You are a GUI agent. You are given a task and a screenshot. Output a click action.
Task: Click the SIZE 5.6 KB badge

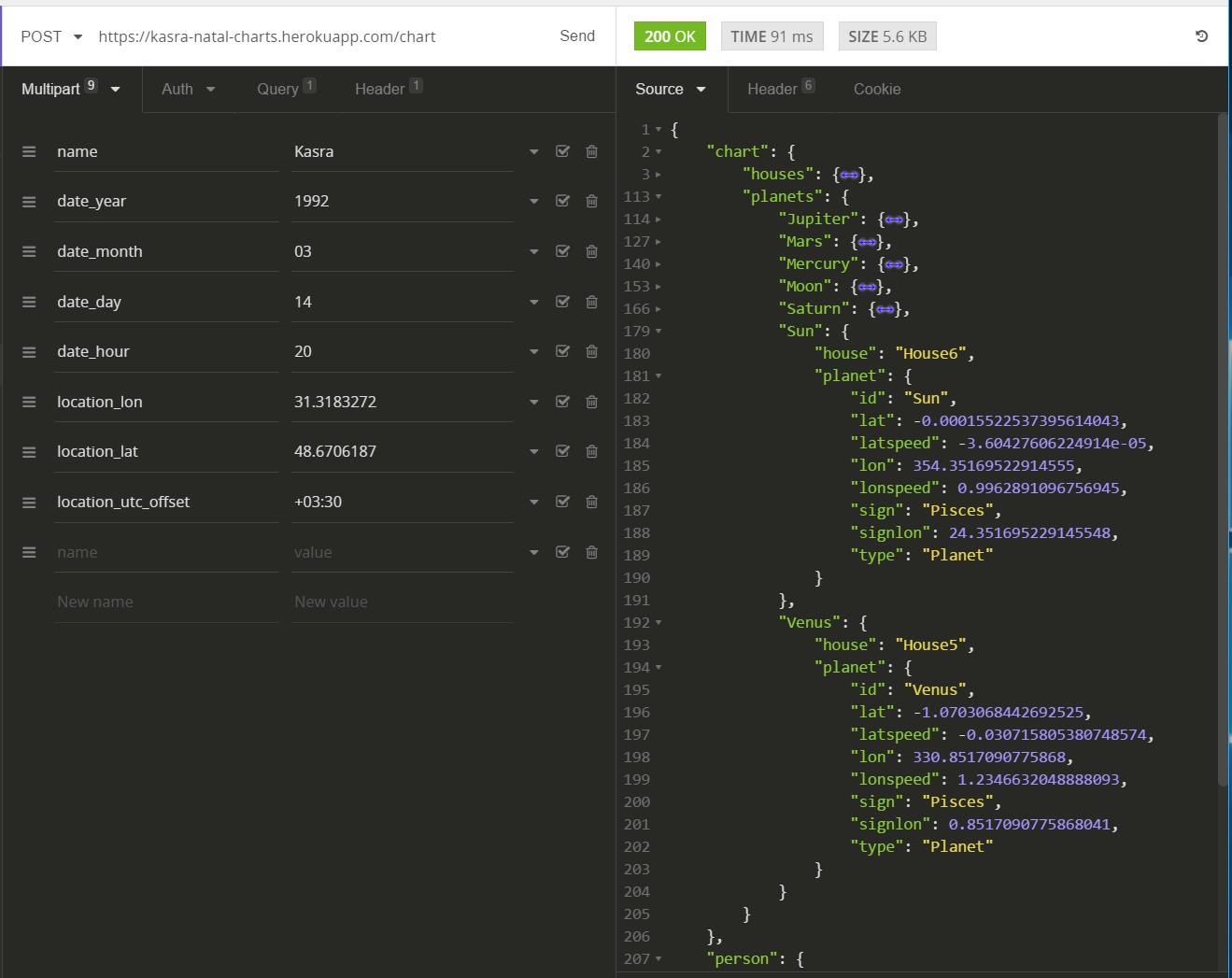(887, 36)
